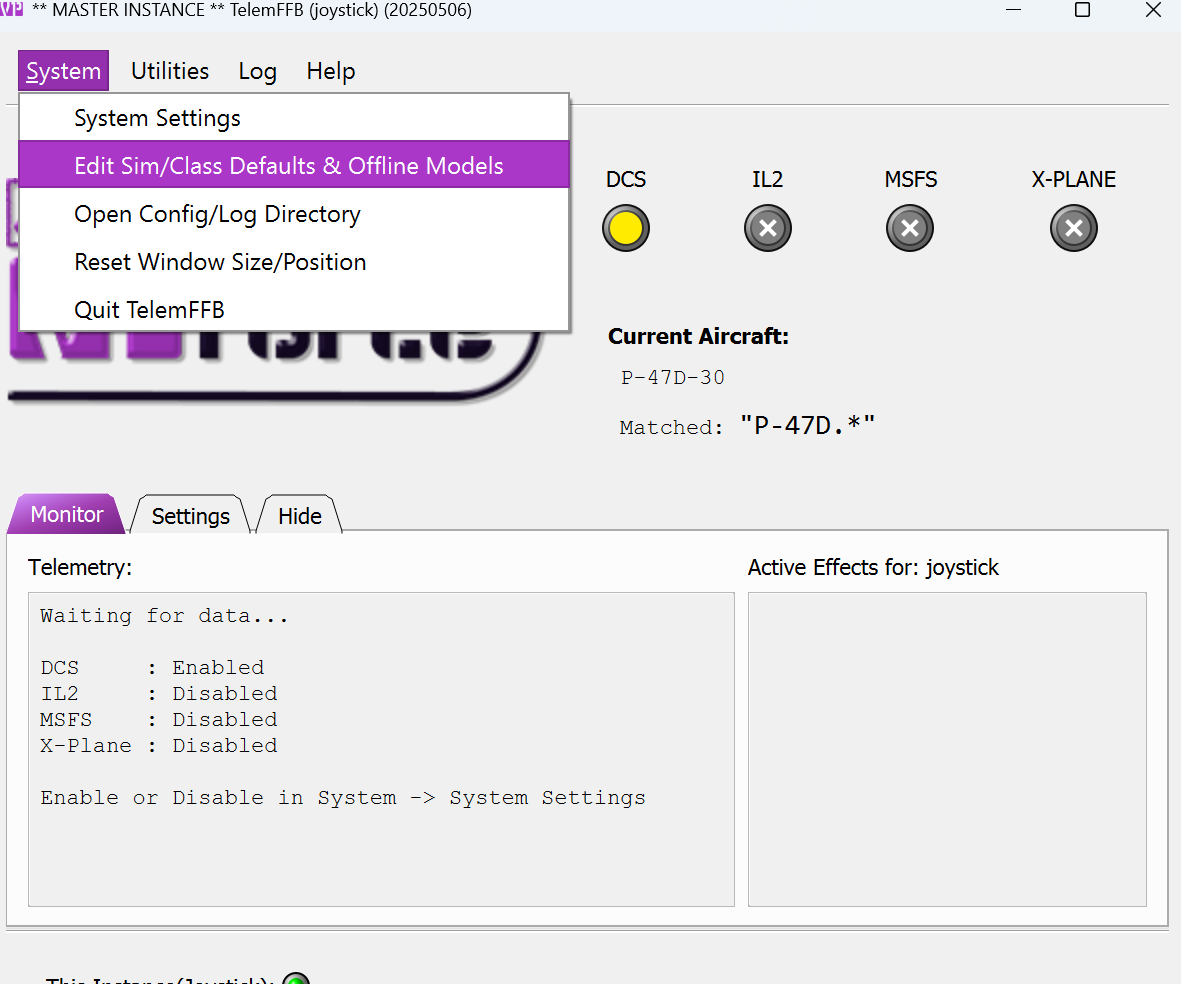Image resolution: width=1181 pixels, height=984 pixels.
Task: Click the VP app icon in title bar
Action: tap(11, 9)
